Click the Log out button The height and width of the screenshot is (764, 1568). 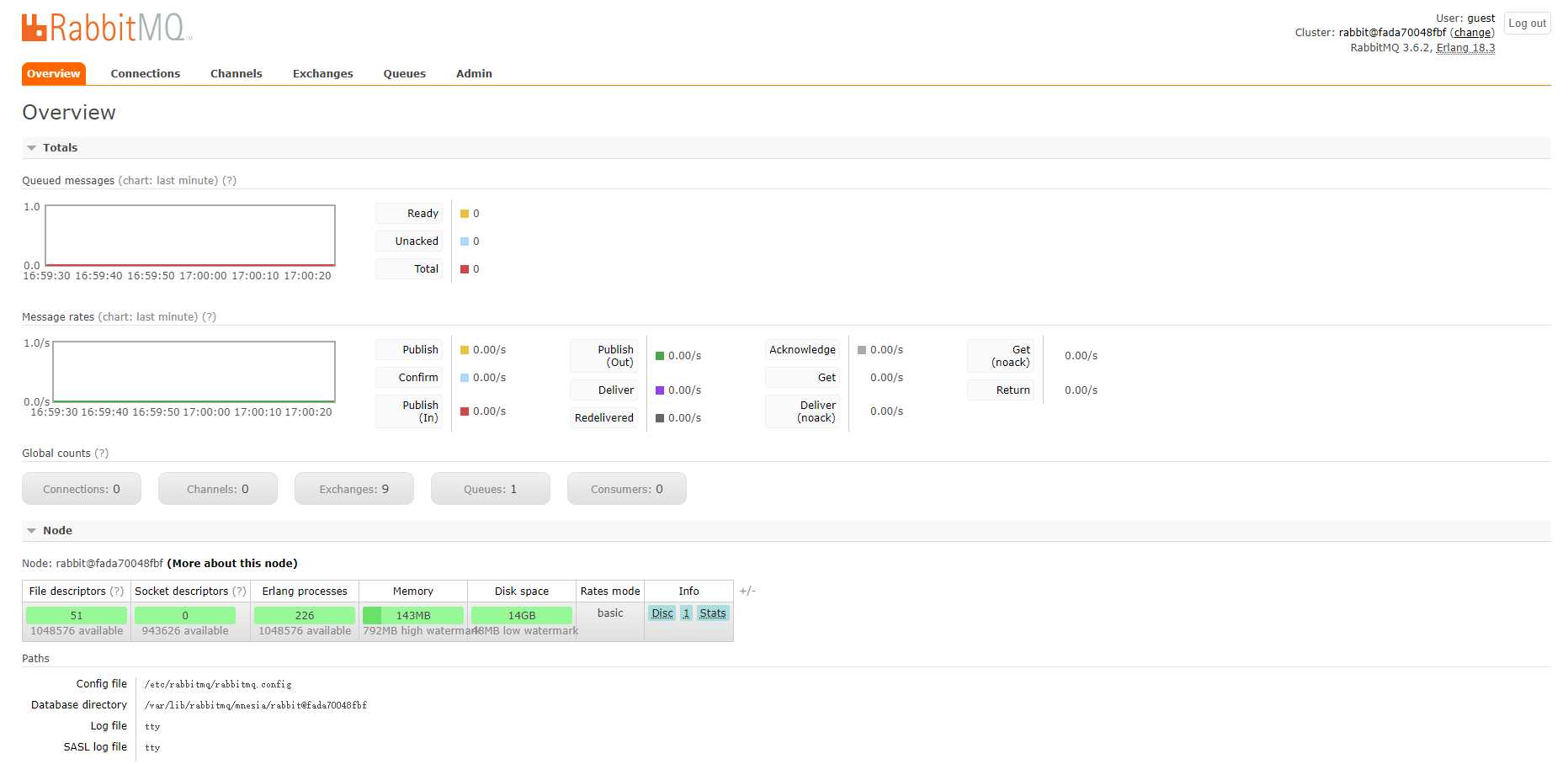(x=1527, y=24)
